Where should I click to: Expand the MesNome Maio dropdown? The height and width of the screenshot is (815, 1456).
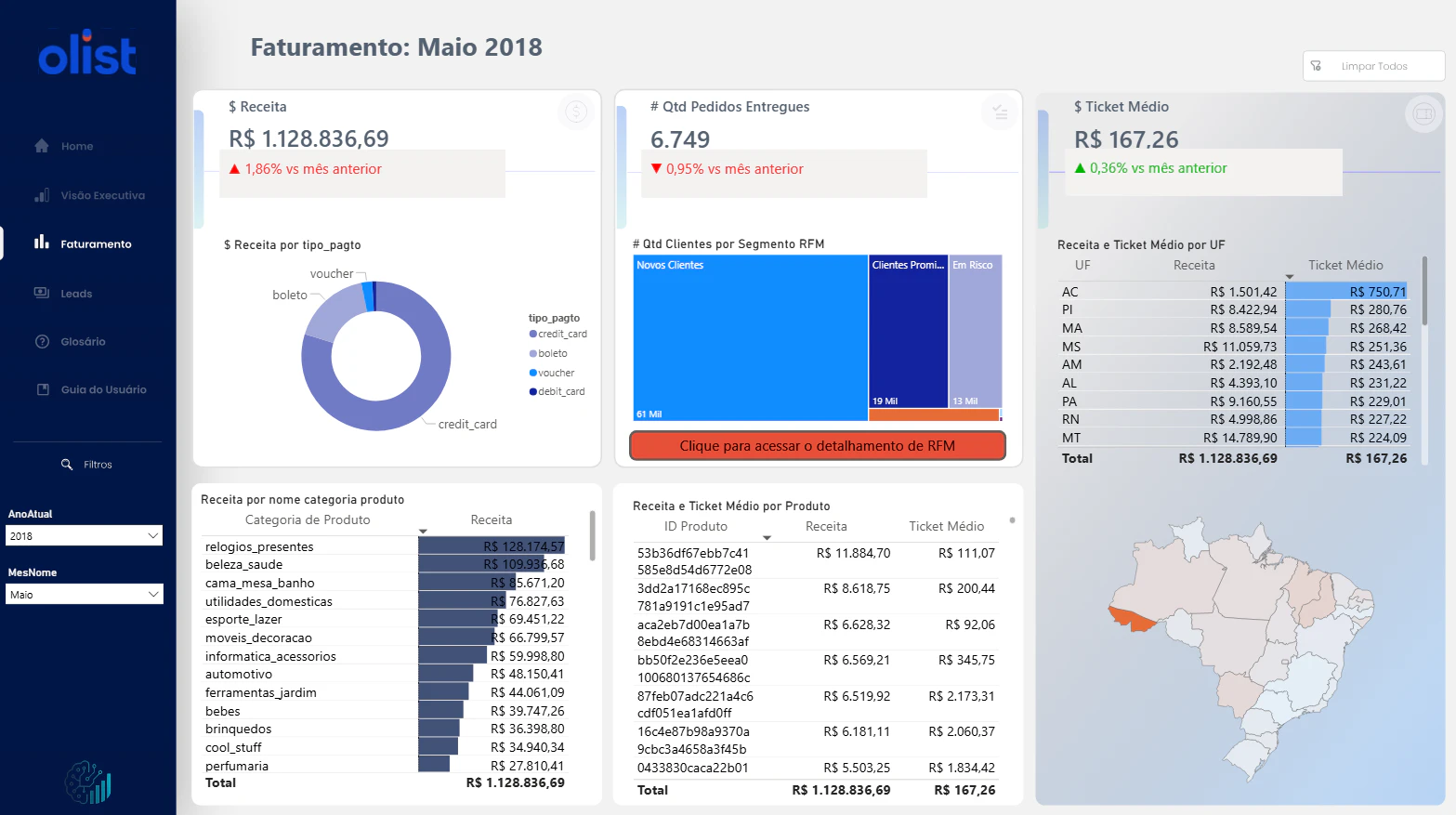pyautogui.click(x=85, y=594)
